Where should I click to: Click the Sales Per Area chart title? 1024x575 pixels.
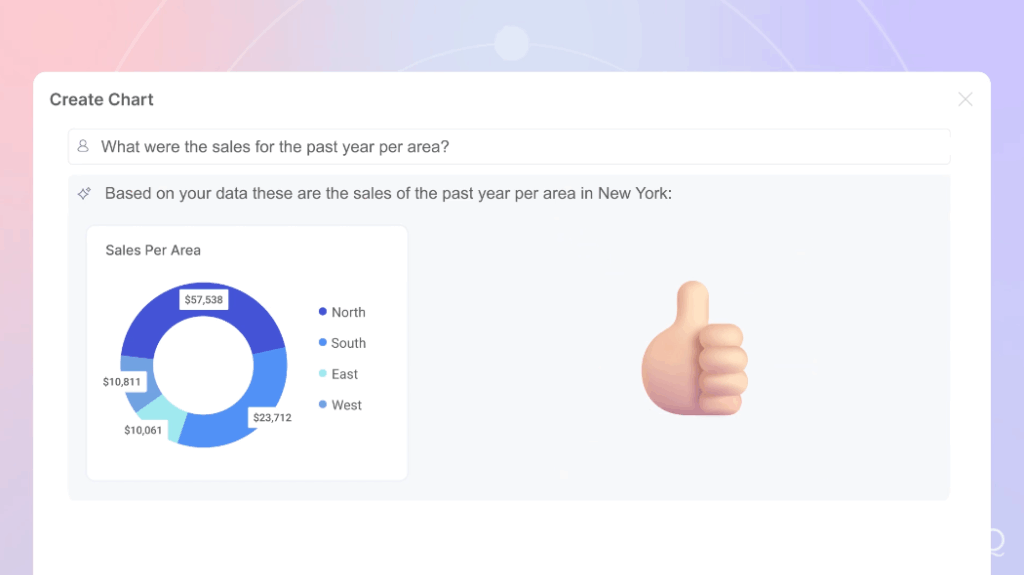(153, 250)
